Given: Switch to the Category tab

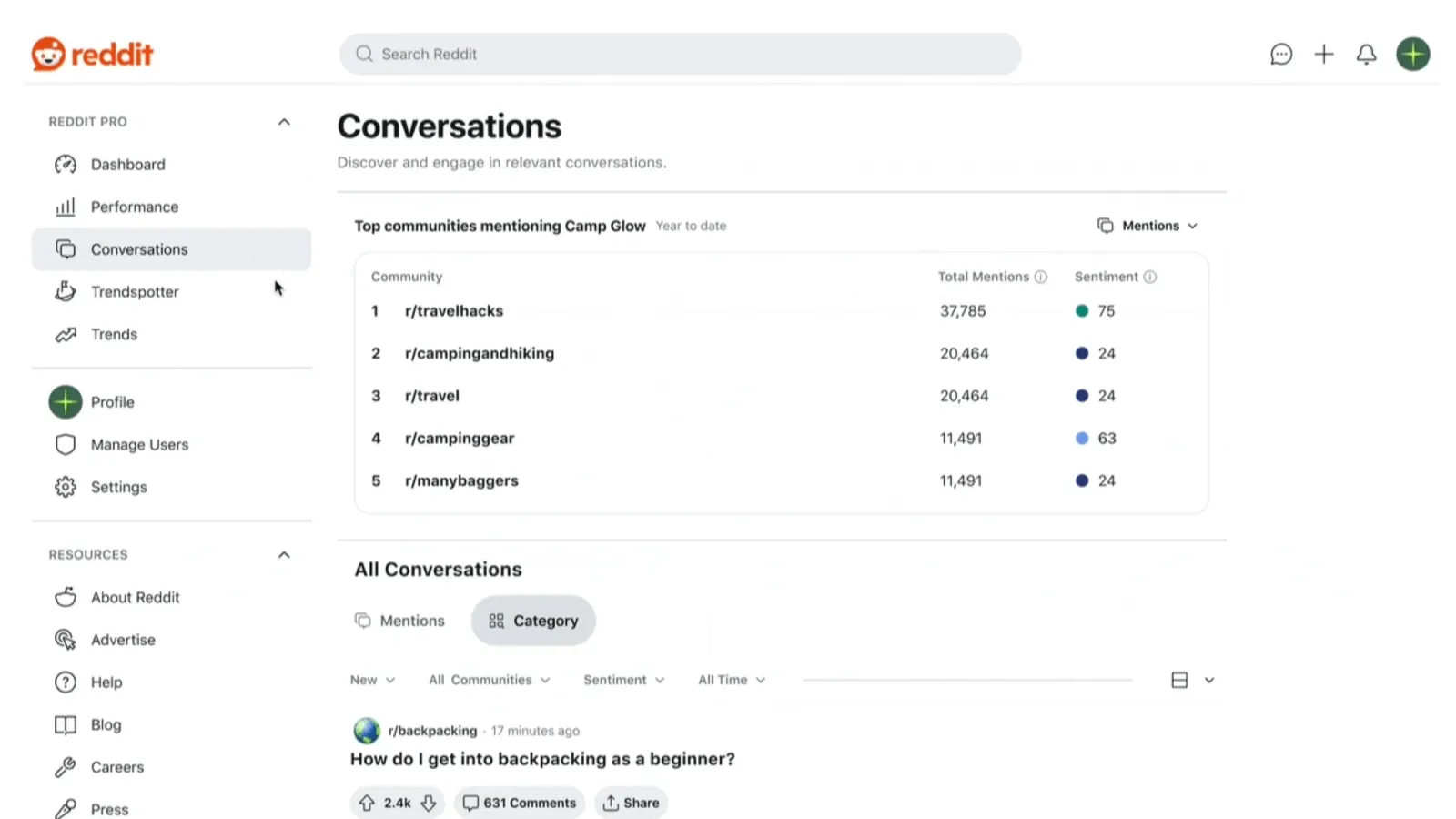Looking at the screenshot, I should coord(533,621).
